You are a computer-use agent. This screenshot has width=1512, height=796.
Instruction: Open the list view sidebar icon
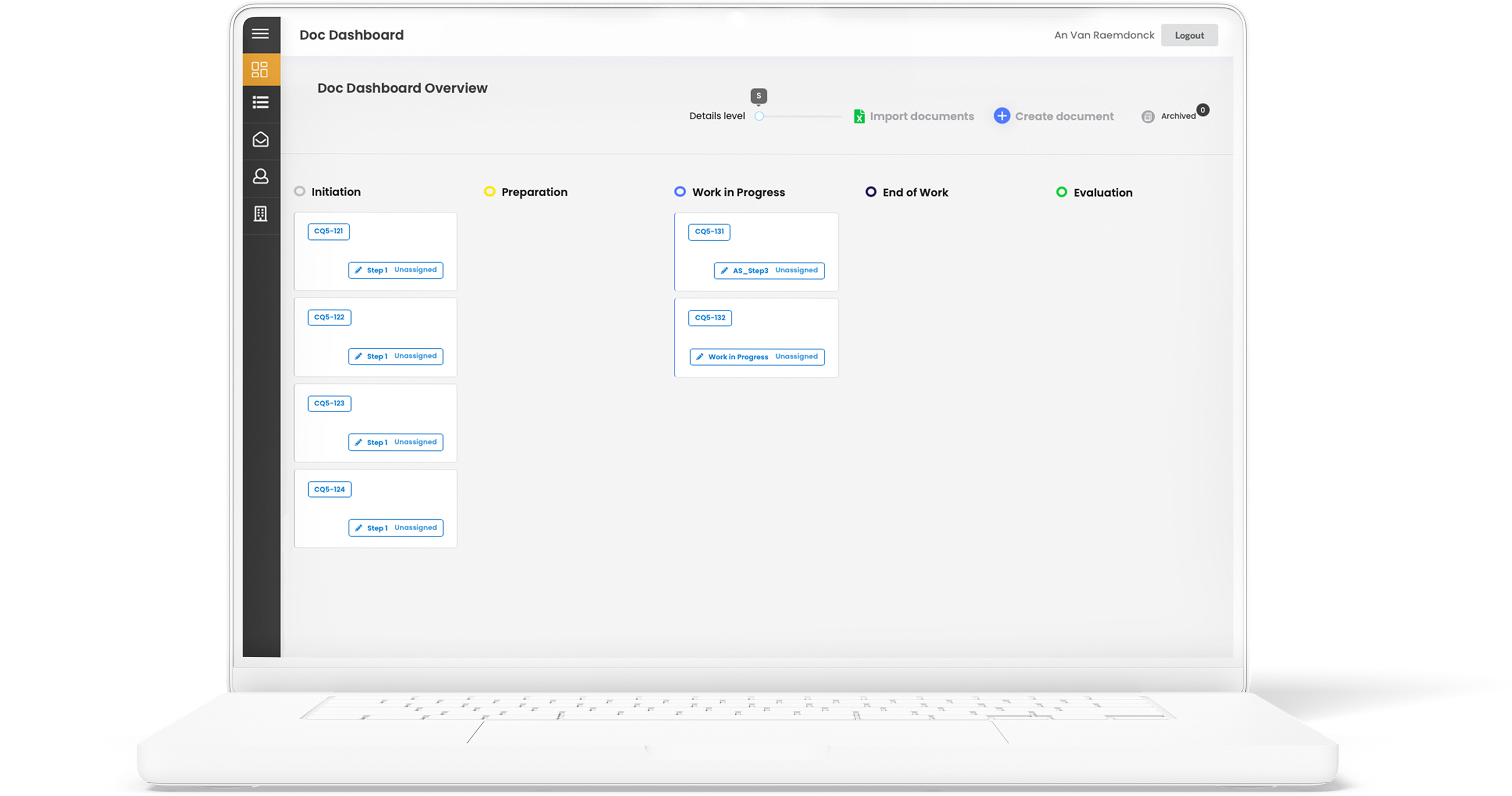click(260, 103)
